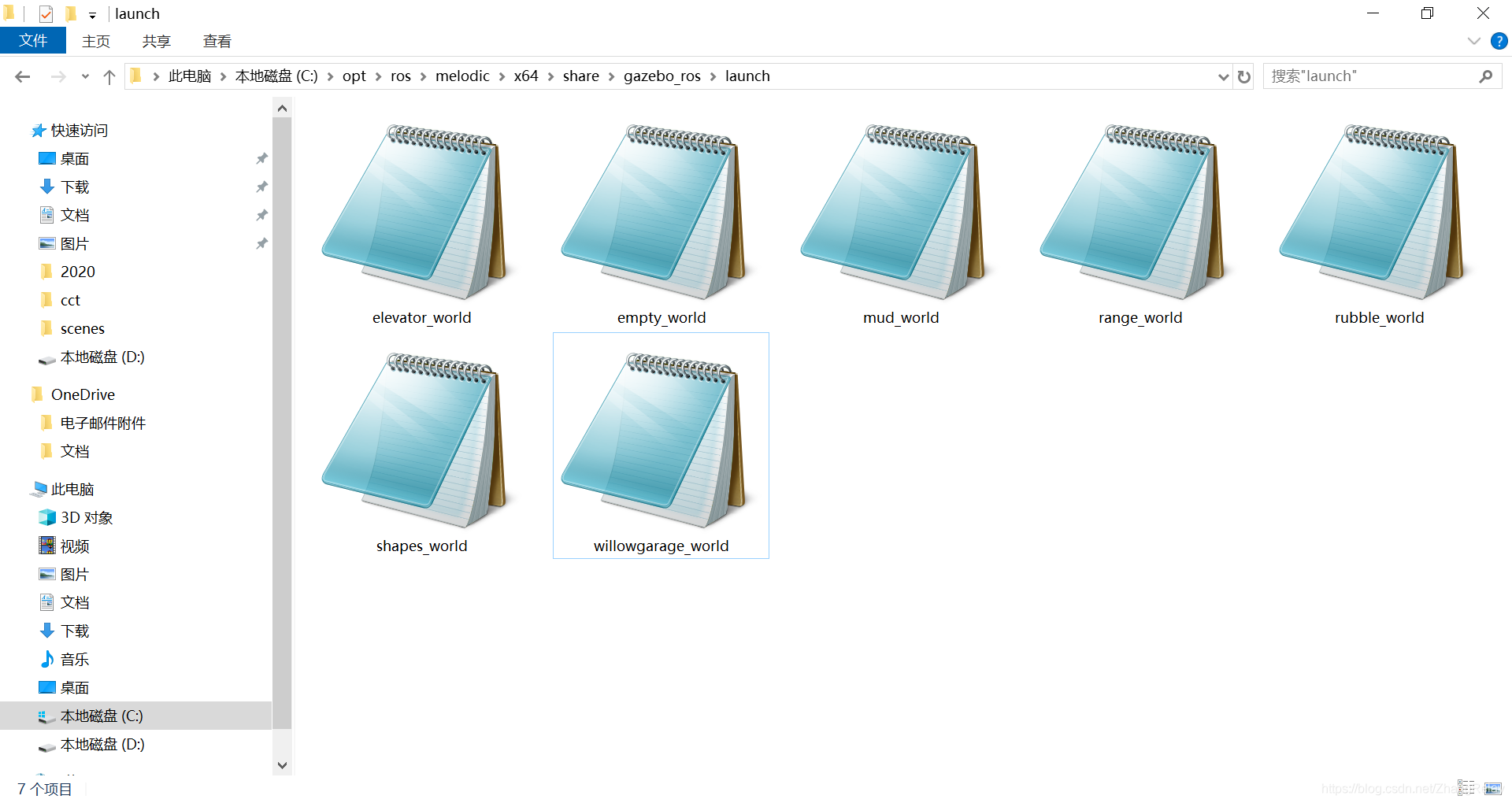This screenshot has height=803, width=1512.
Task: Open 电子邮件附件 folder
Action: [102, 423]
